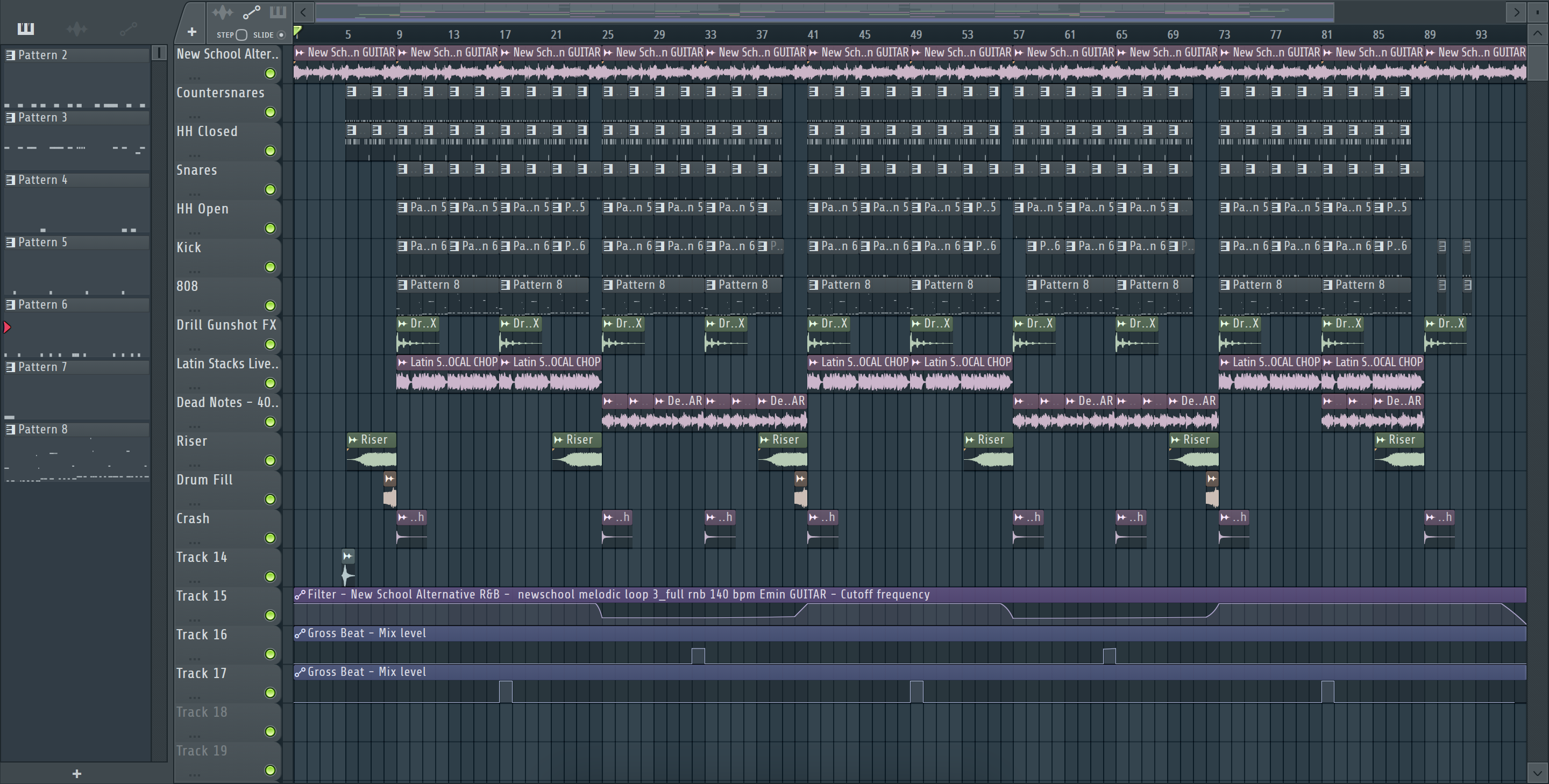Mute the New School Alter.. track
1549x784 pixels.
click(x=271, y=73)
